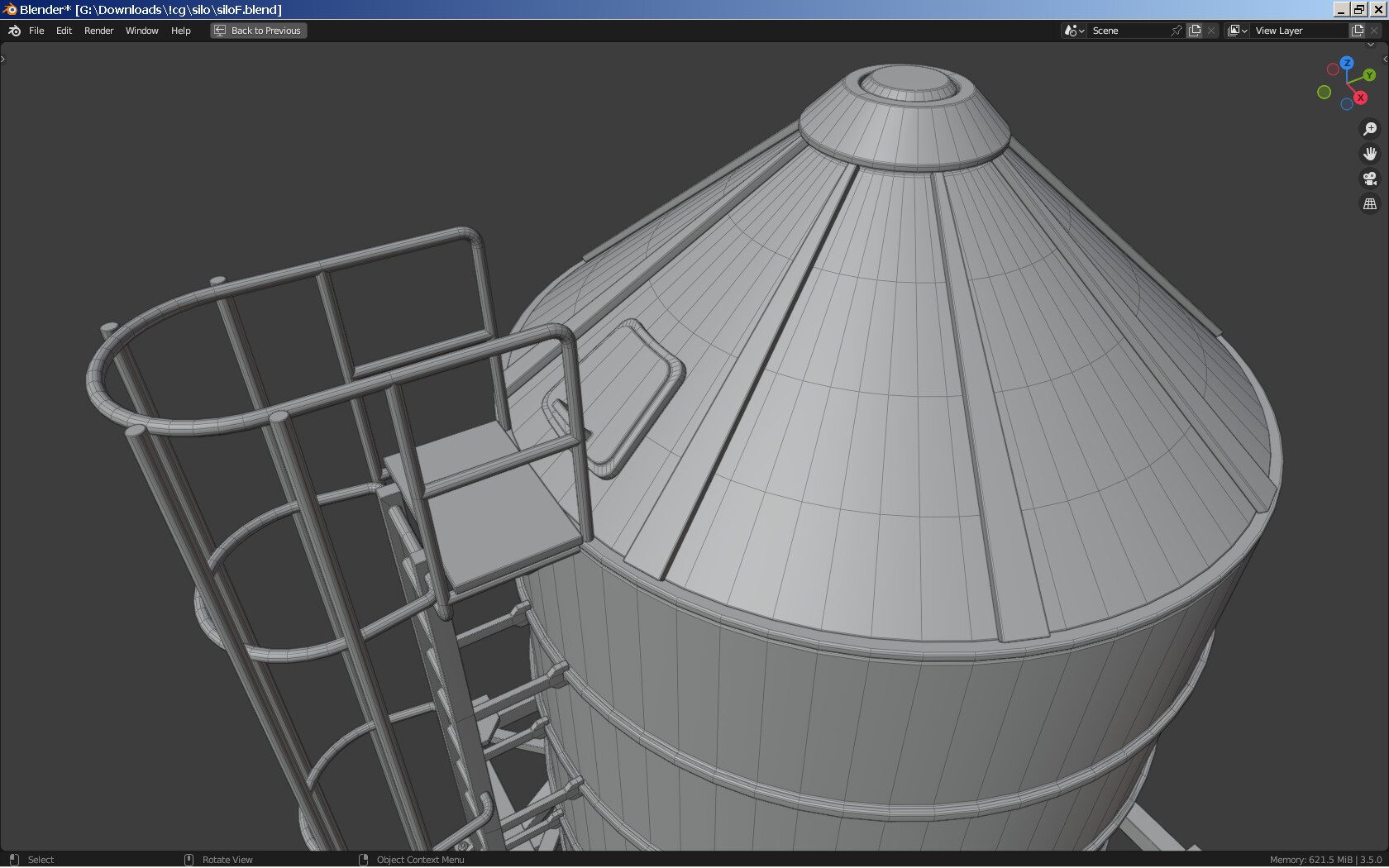Open the View Layer browse dropdown
Image resolution: width=1389 pixels, height=868 pixels.
click(x=1237, y=31)
